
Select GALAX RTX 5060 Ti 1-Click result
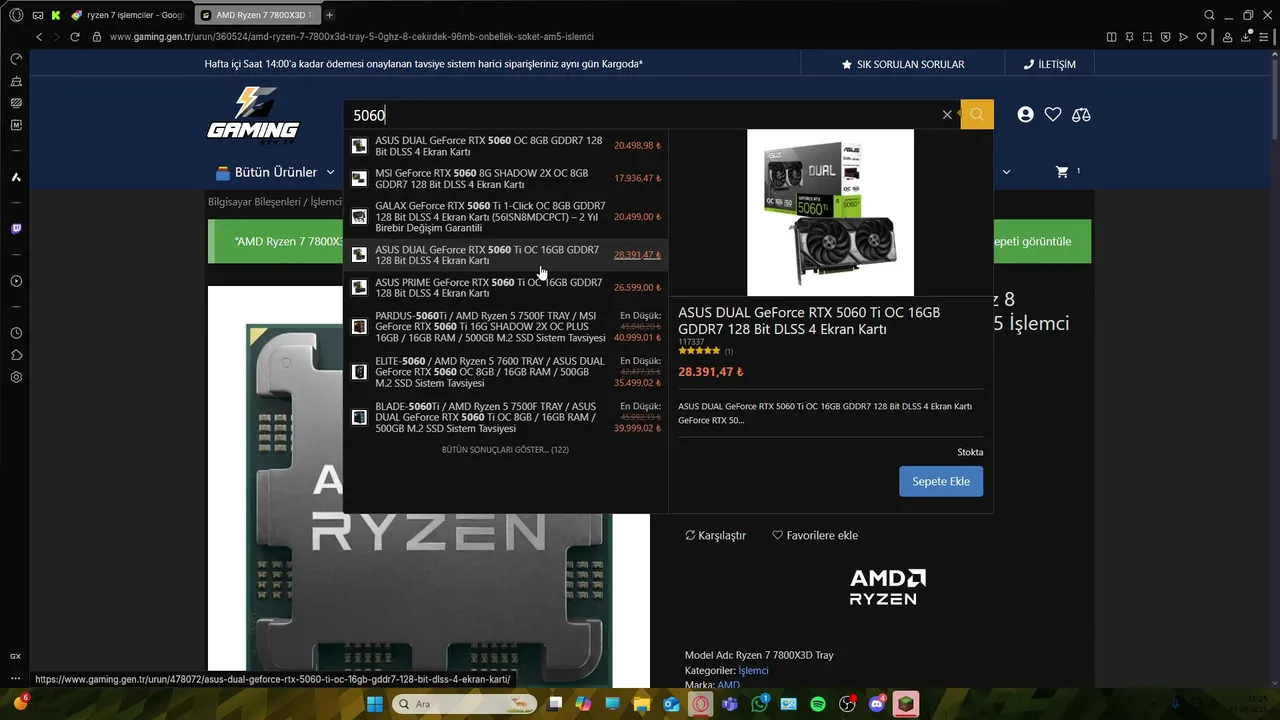[x=505, y=217]
